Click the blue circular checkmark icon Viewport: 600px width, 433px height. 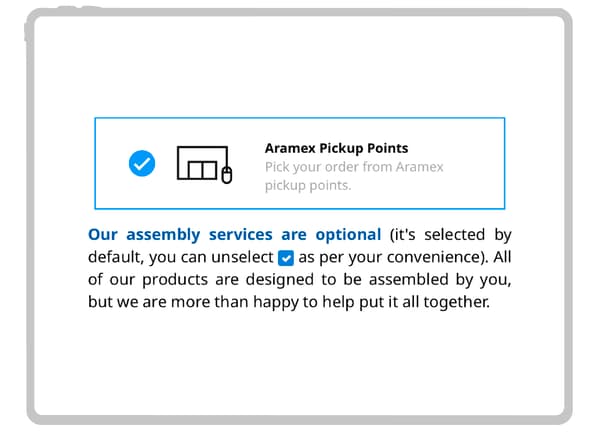click(142, 163)
